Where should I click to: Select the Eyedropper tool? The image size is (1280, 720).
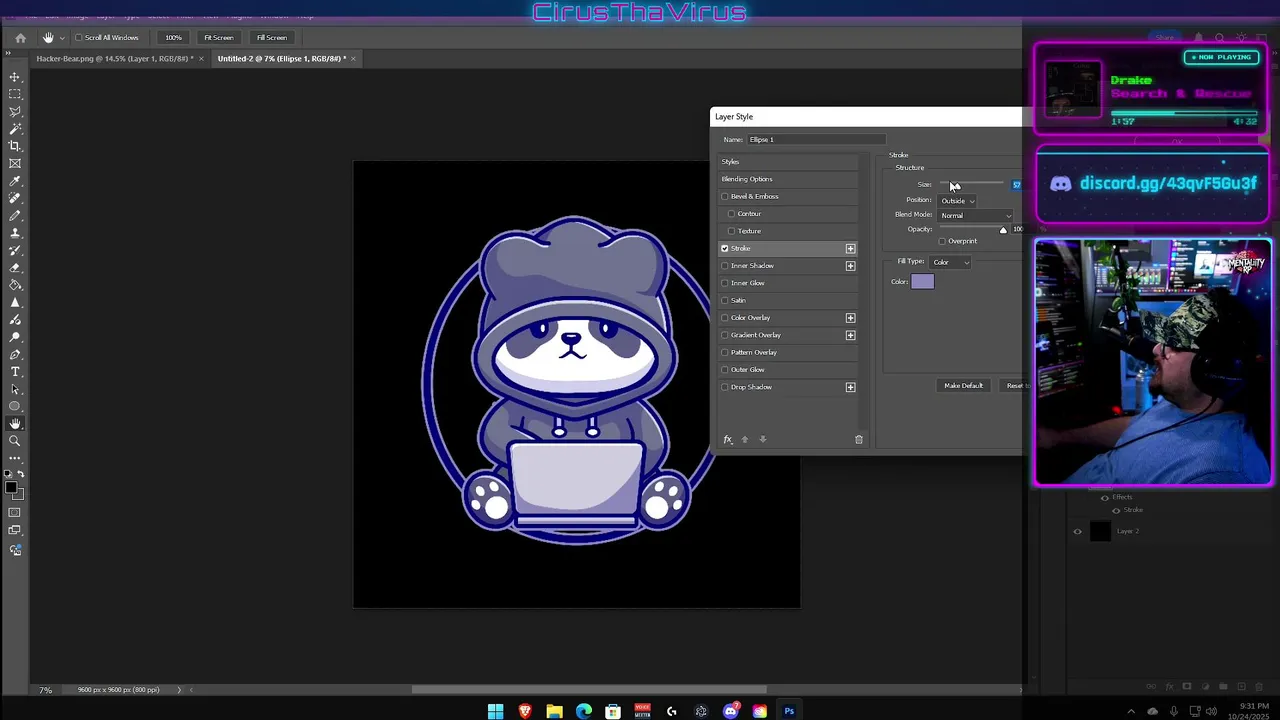pyautogui.click(x=15, y=181)
